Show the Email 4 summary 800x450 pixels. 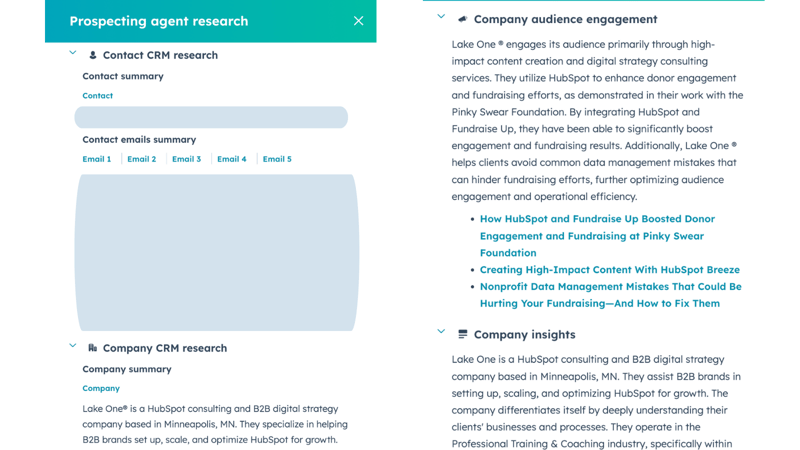tap(232, 159)
